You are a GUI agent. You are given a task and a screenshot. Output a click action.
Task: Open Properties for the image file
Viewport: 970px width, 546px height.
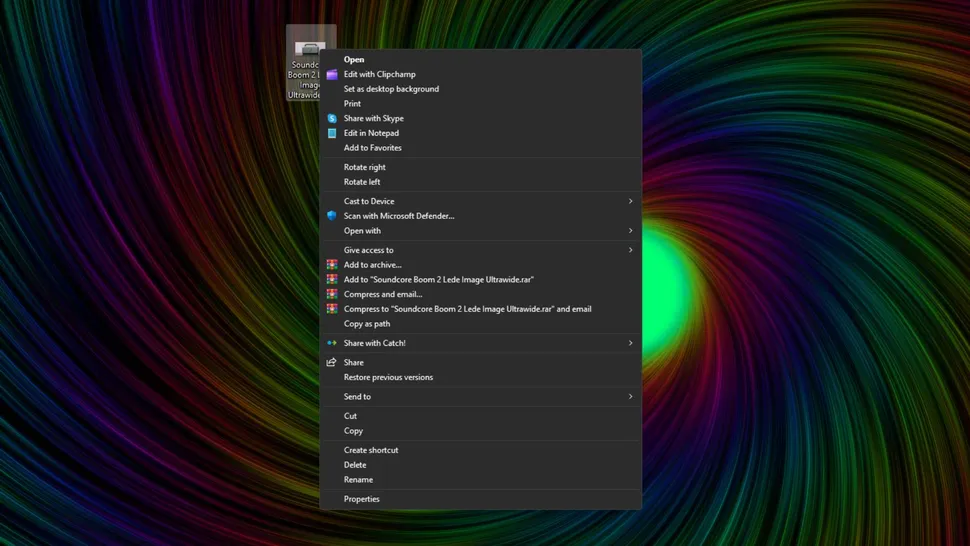pos(361,499)
